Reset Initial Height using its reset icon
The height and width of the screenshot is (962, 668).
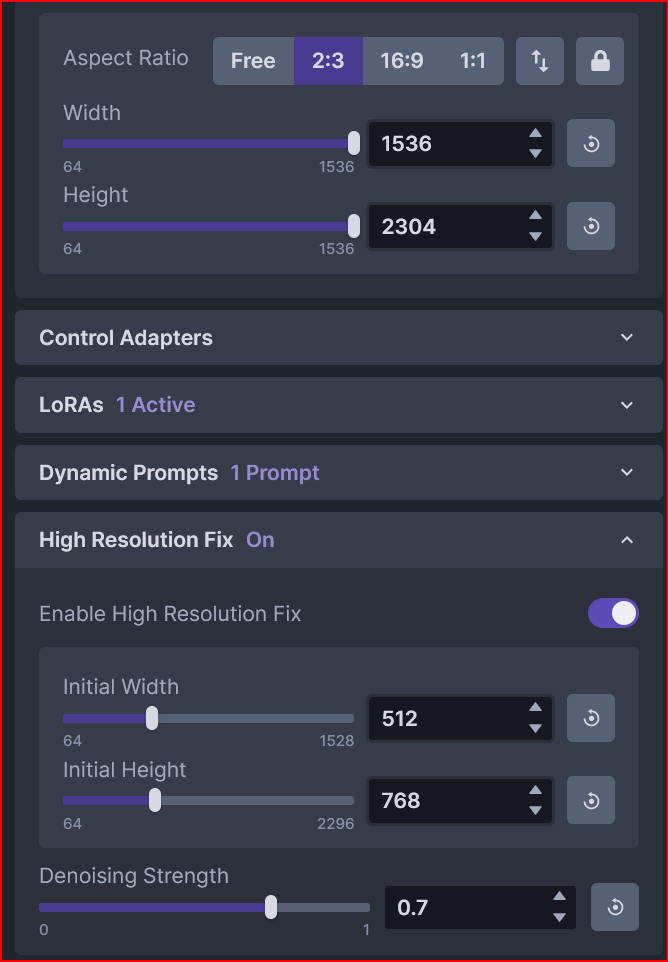click(x=590, y=800)
